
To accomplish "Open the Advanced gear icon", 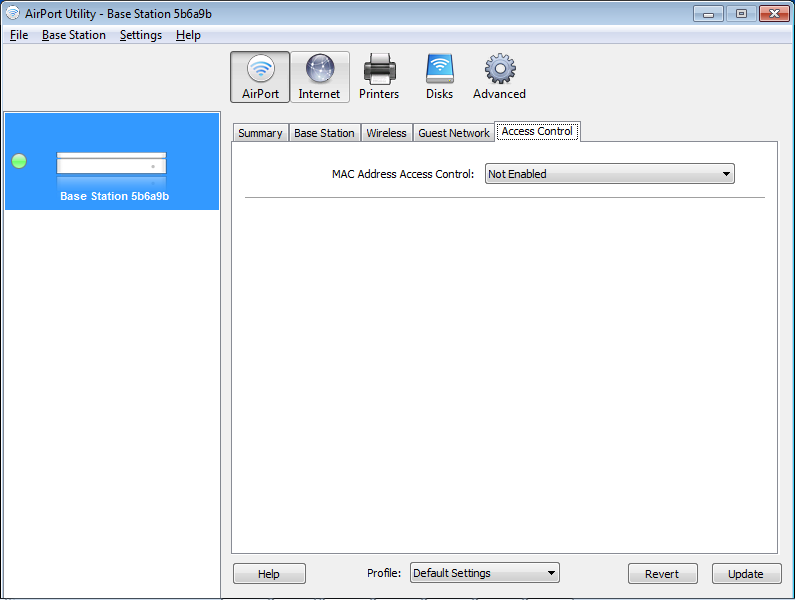I will click(x=499, y=77).
